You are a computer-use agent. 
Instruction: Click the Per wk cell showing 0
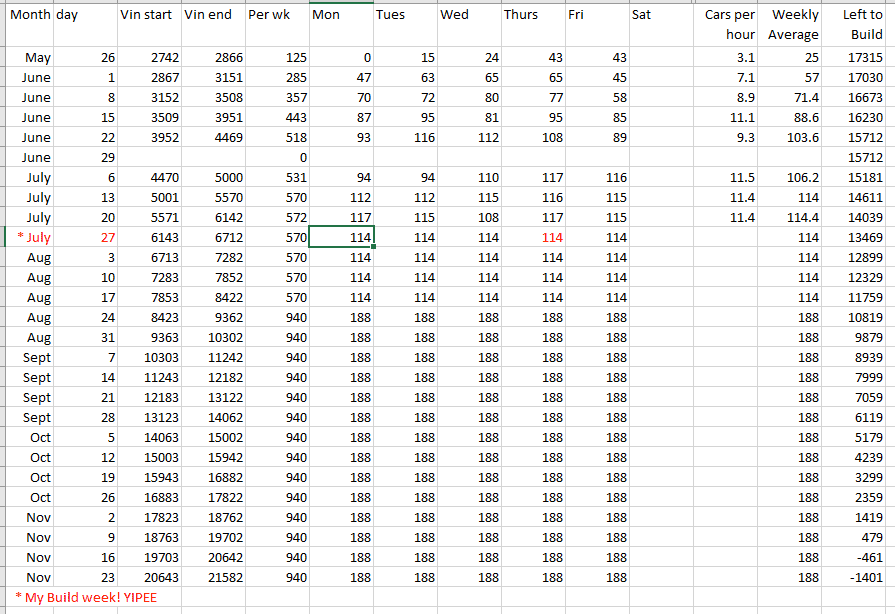[276, 157]
